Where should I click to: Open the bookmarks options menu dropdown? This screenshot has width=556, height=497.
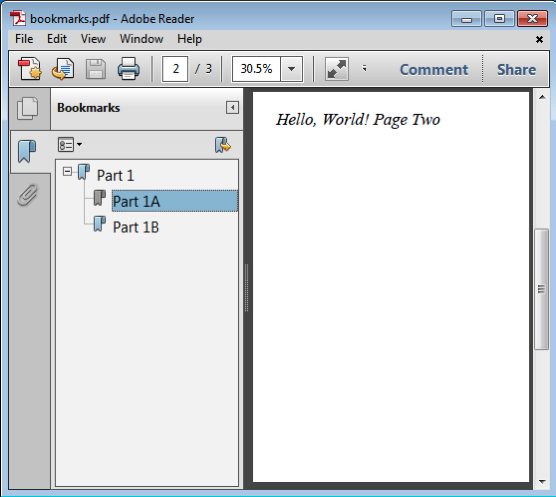70,145
